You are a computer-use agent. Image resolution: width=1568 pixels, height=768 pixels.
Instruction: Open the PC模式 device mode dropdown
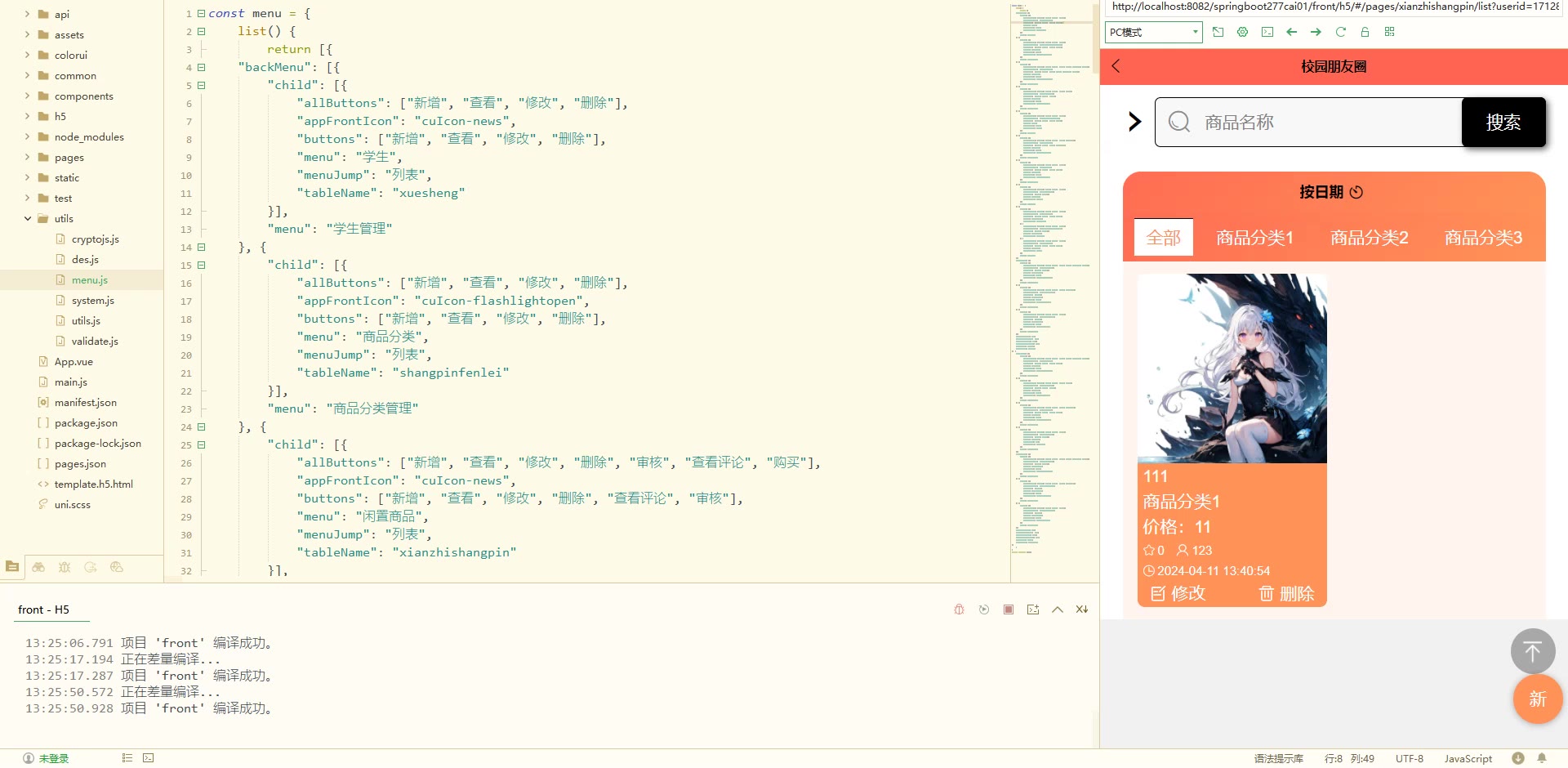(x=1153, y=32)
